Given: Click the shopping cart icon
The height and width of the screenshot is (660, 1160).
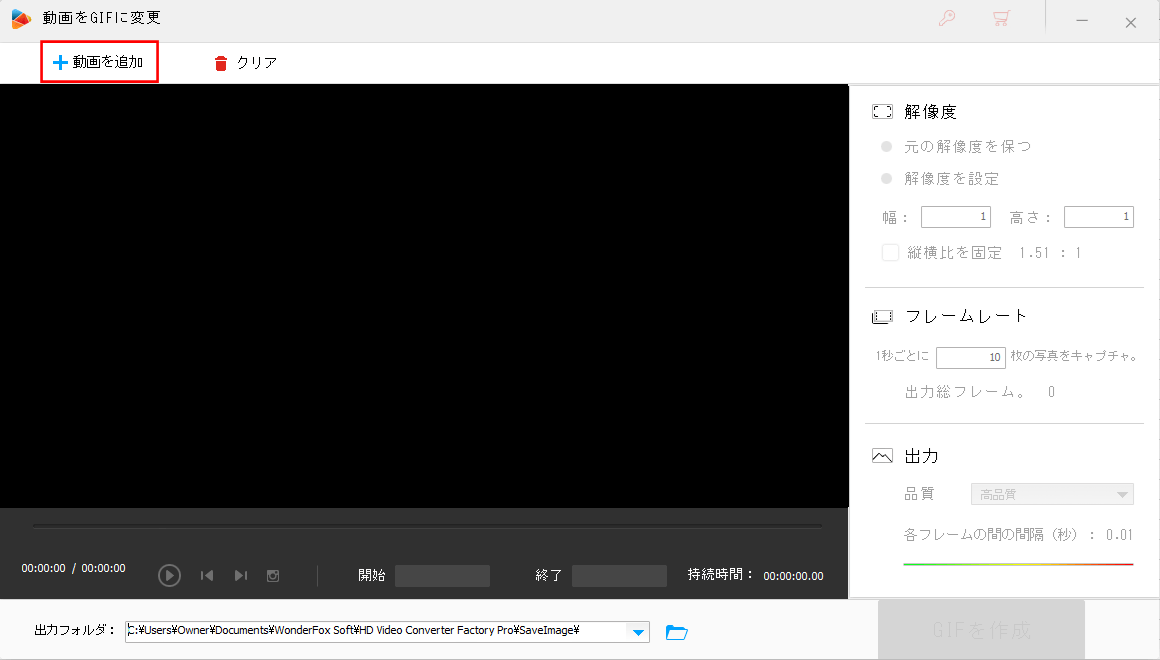Looking at the screenshot, I should (1000, 19).
